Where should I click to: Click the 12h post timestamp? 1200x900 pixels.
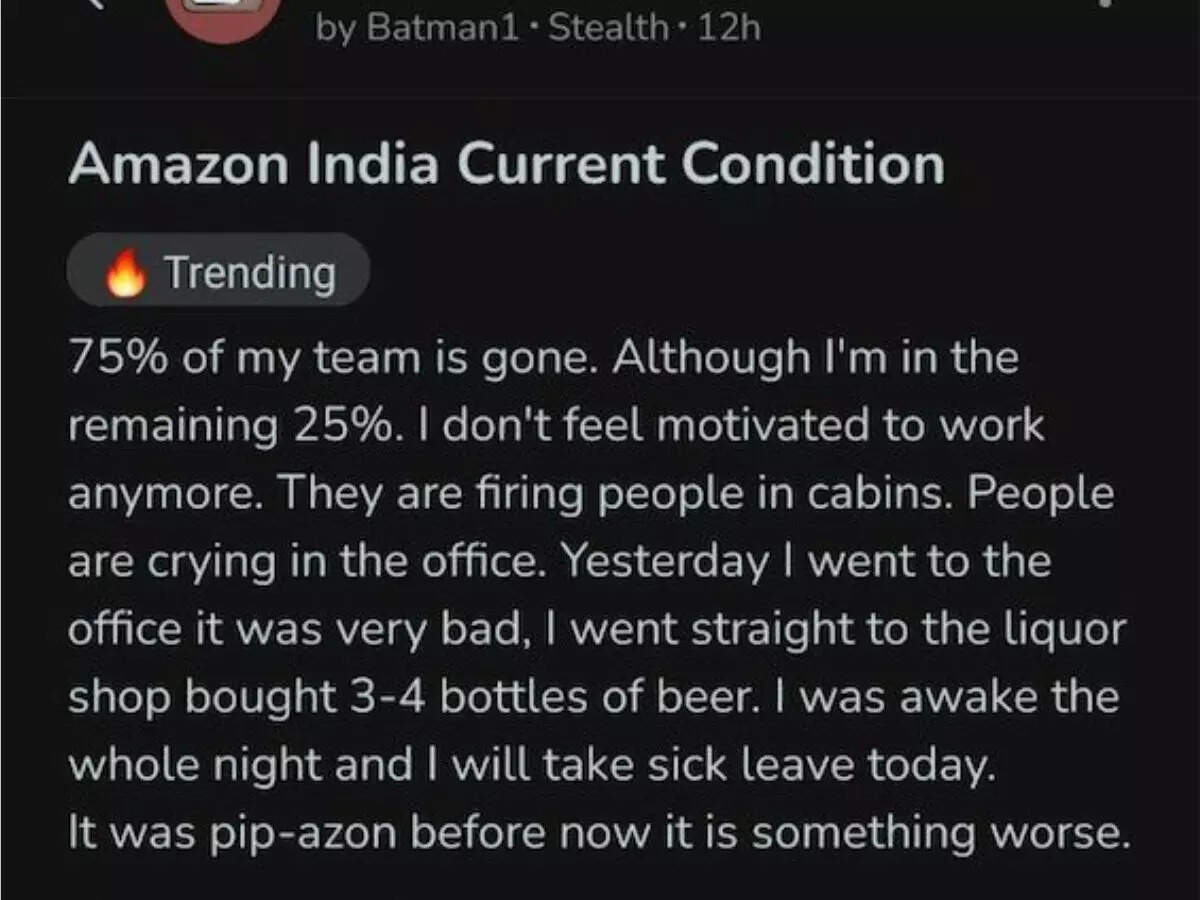(x=729, y=27)
